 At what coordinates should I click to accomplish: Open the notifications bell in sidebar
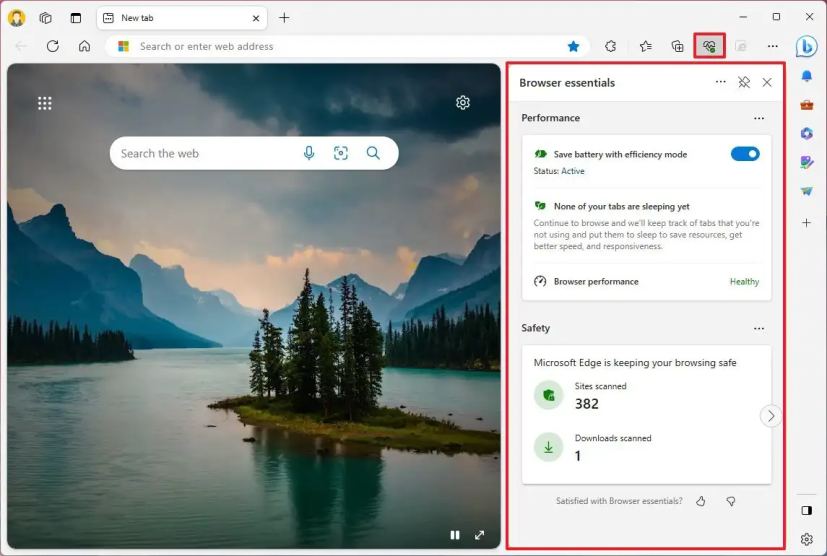[806, 76]
